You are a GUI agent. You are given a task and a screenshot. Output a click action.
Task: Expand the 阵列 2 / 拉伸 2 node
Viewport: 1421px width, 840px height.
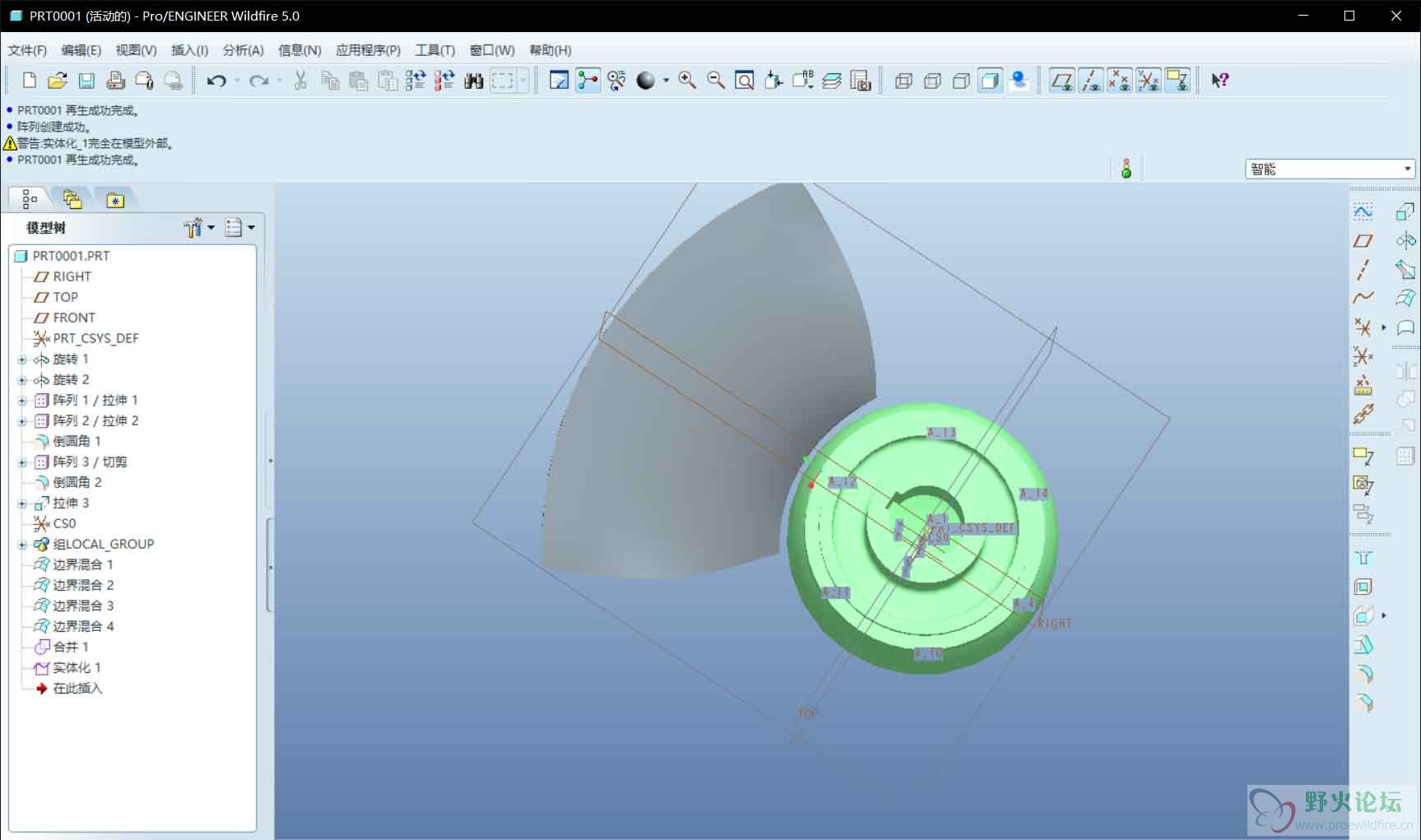tap(22, 421)
